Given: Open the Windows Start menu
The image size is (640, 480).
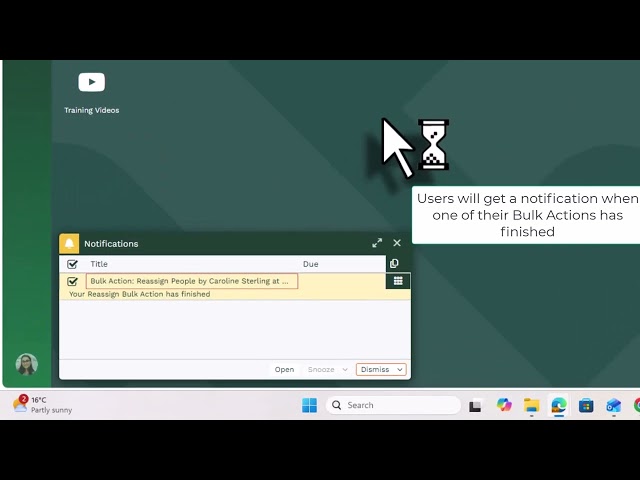Looking at the screenshot, I should point(309,405).
